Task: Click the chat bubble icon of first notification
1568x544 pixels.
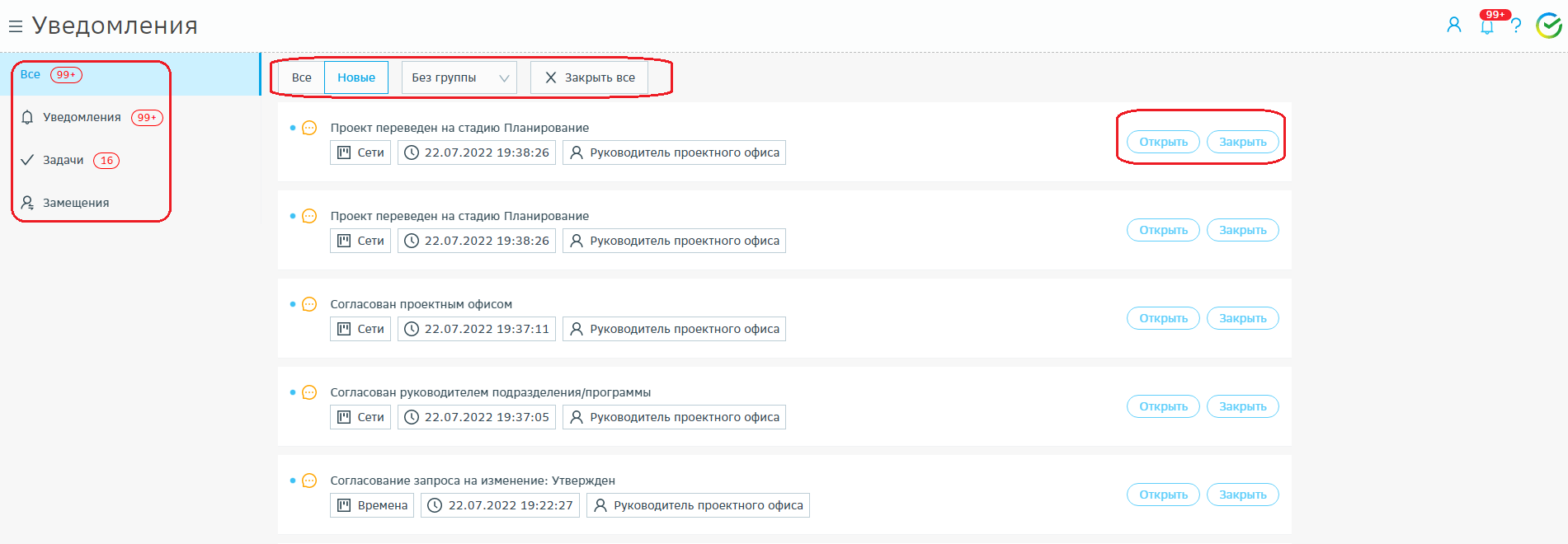Action: click(309, 128)
